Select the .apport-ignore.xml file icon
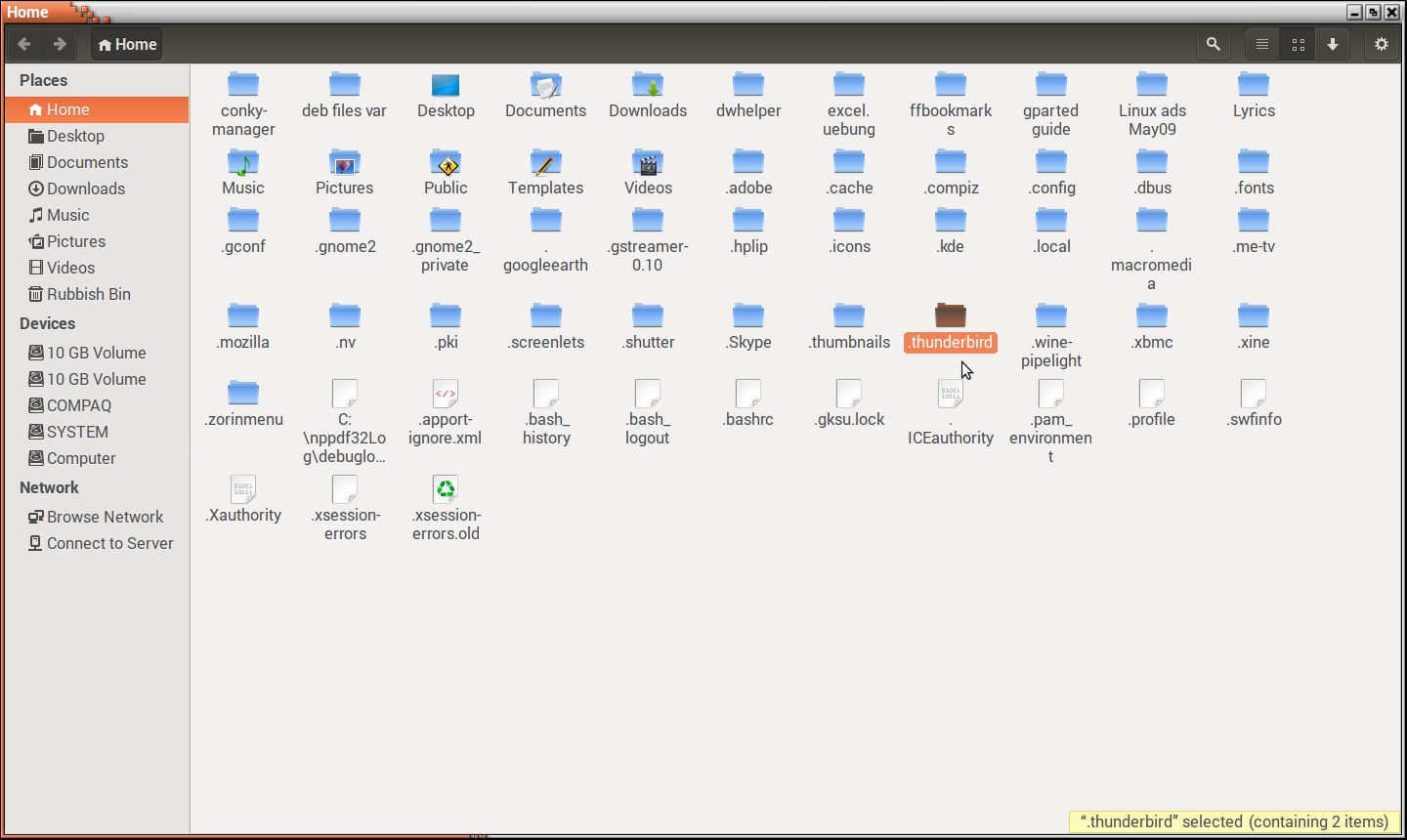 pyautogui.click(x=446, y=395)
